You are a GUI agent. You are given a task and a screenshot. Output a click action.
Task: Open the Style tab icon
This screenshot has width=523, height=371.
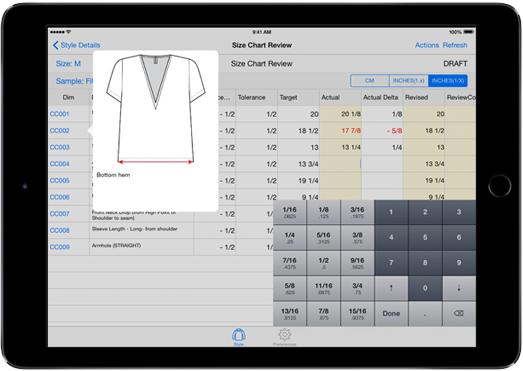tap(239, 337)
